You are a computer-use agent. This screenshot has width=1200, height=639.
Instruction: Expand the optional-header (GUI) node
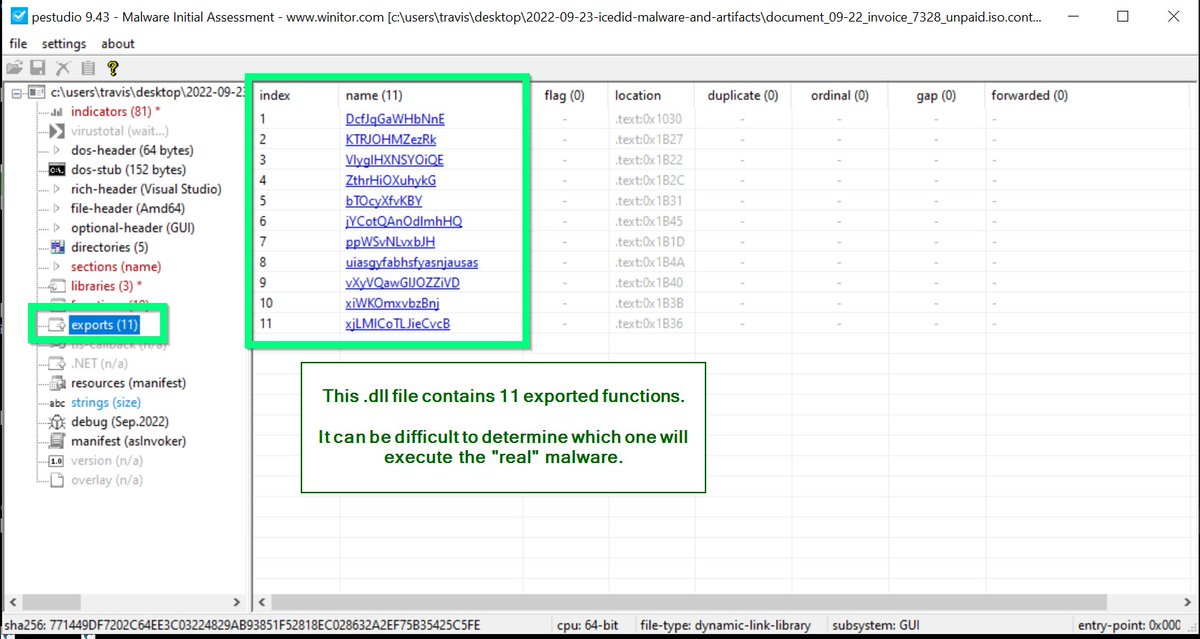pos(57,228)
